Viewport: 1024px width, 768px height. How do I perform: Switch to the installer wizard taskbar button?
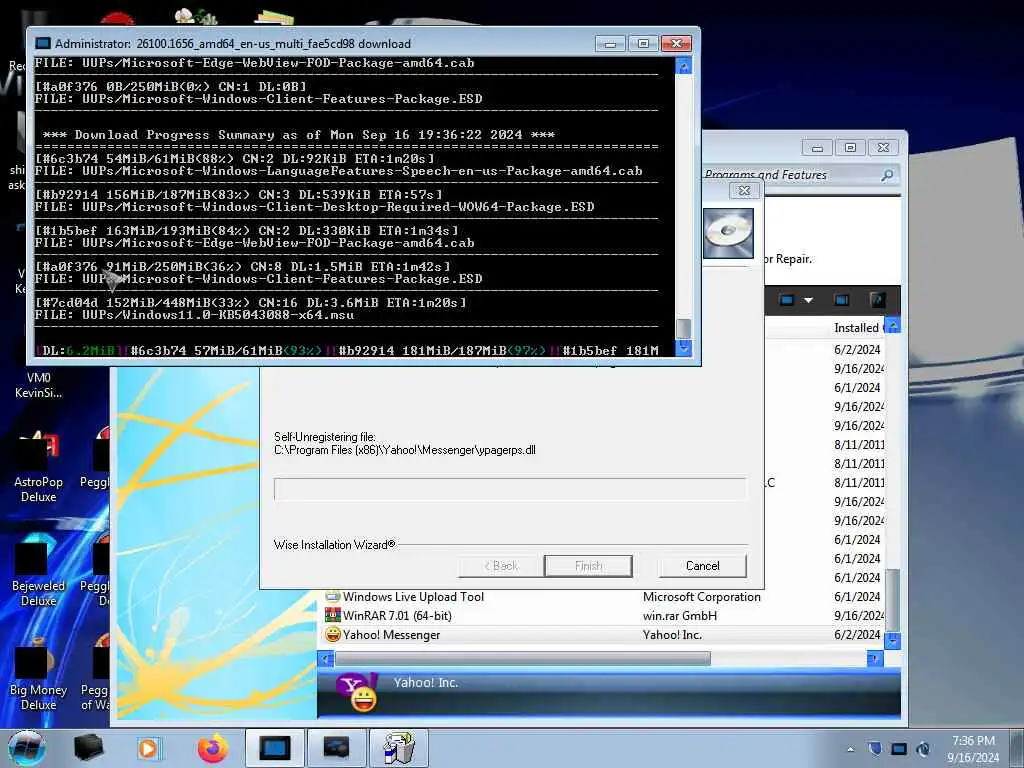coord(398,748)
